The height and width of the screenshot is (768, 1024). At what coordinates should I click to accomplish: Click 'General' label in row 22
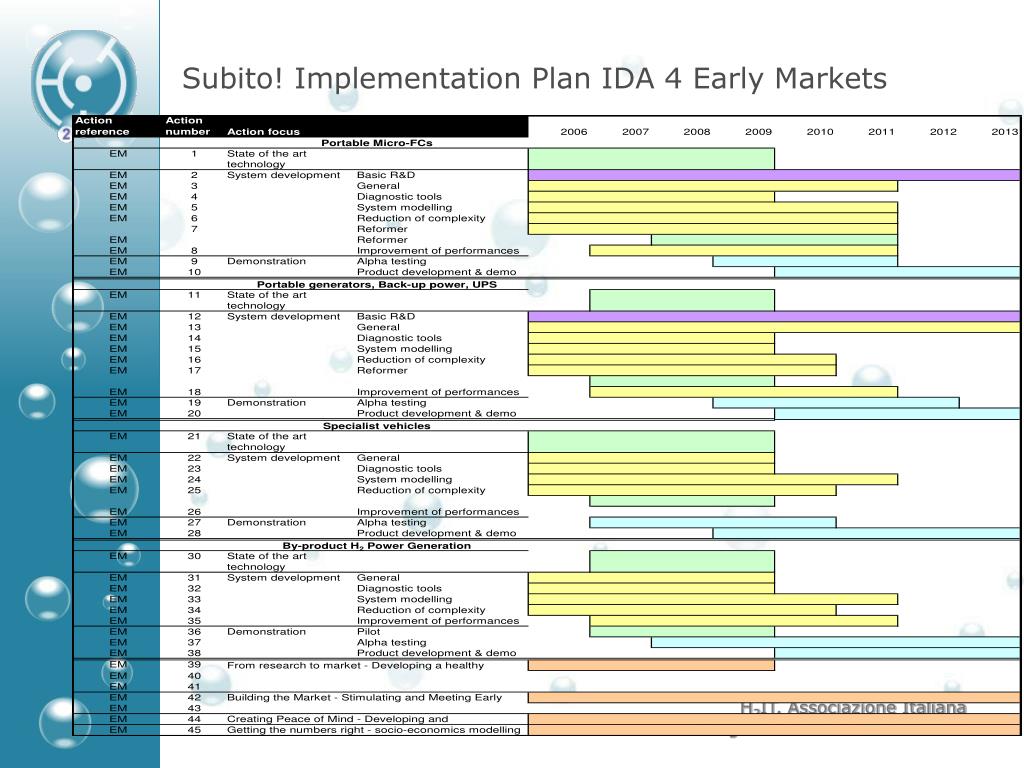378,458
